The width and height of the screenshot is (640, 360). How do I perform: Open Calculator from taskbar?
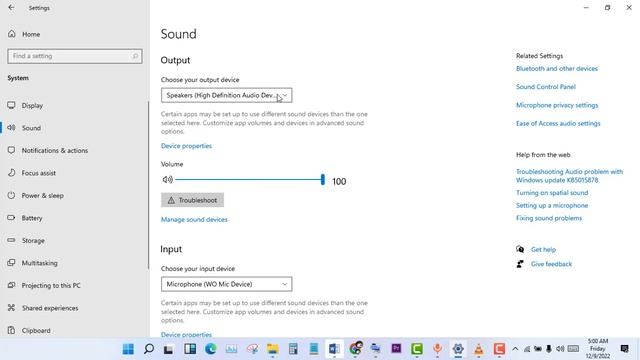click(293, 349)
